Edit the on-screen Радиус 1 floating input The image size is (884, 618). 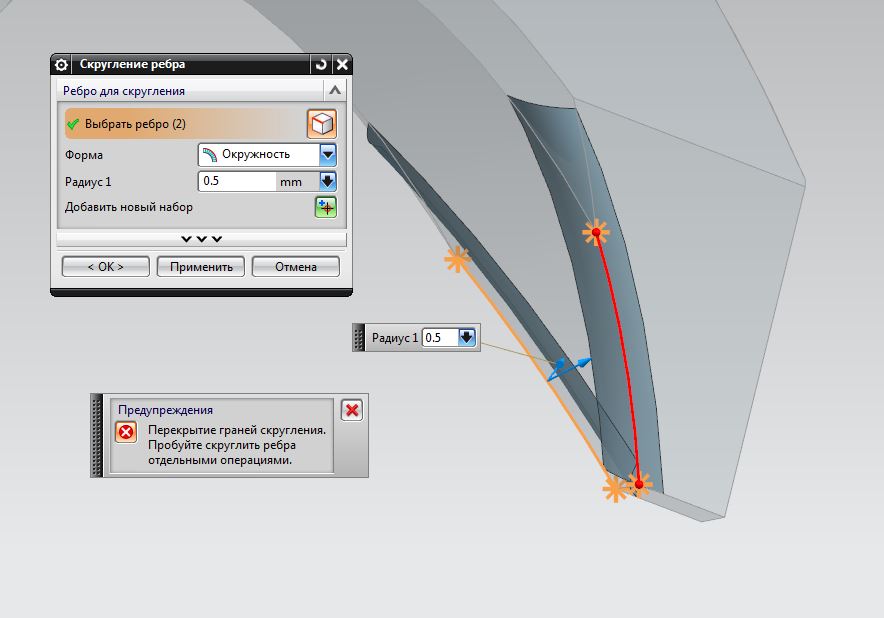pyautogui.click(x=440, y=337)
